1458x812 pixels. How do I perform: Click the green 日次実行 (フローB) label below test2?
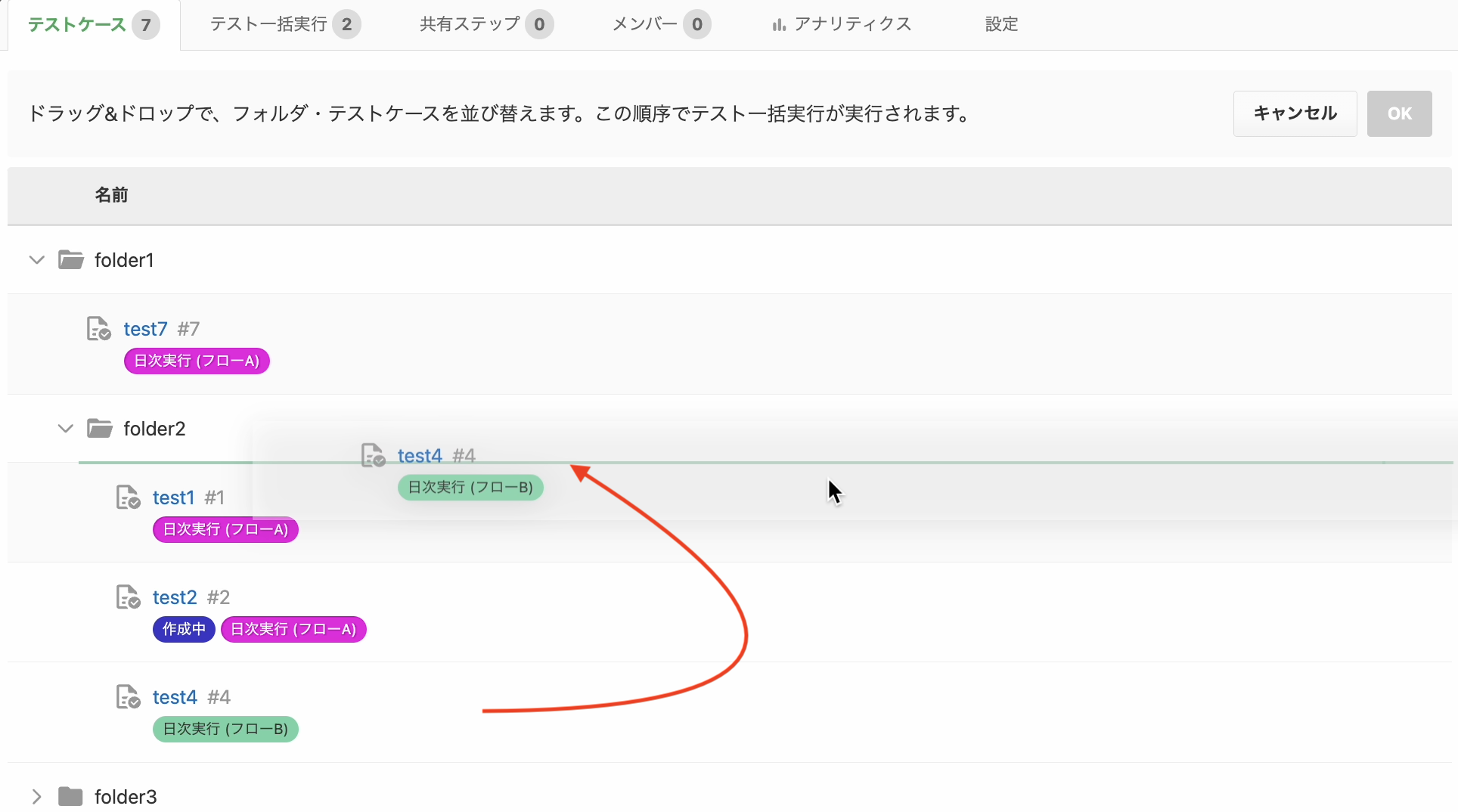click(x=225, y=729)
